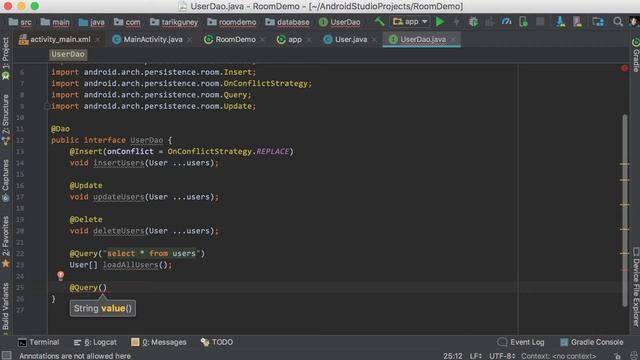Click the Make Project hammer icon
The height and width of the screenshot is (360, 640).
coord(379,22)
